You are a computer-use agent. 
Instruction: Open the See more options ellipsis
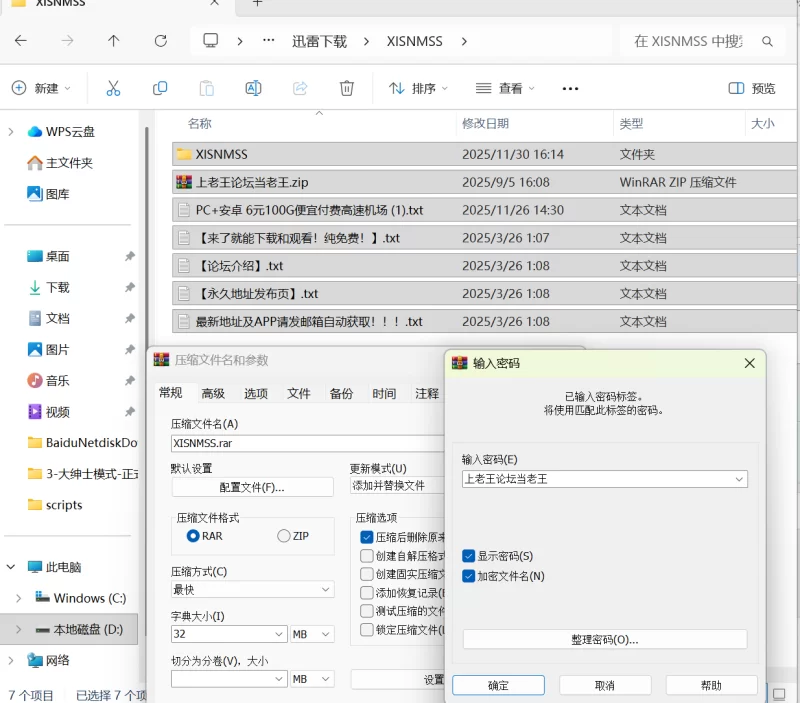[570, 88]
